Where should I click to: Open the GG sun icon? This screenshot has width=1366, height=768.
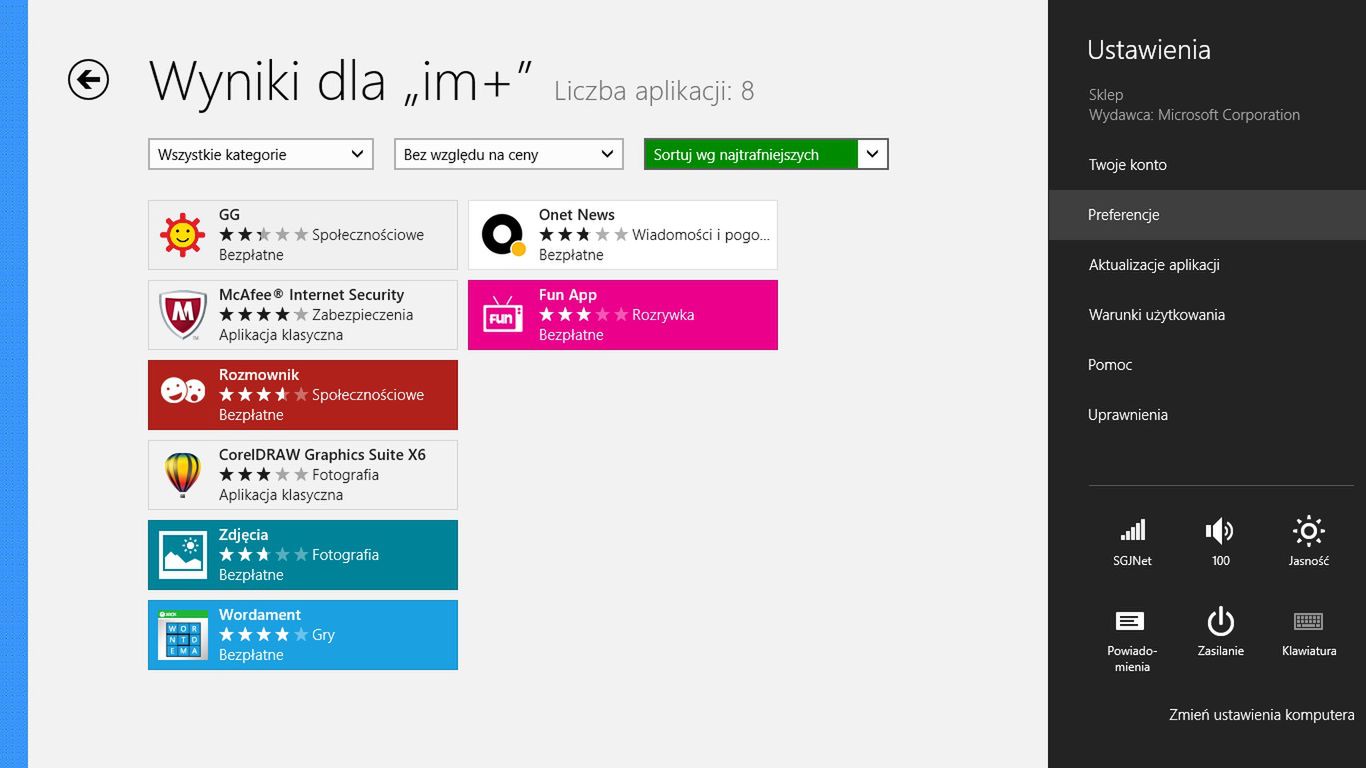182,235
